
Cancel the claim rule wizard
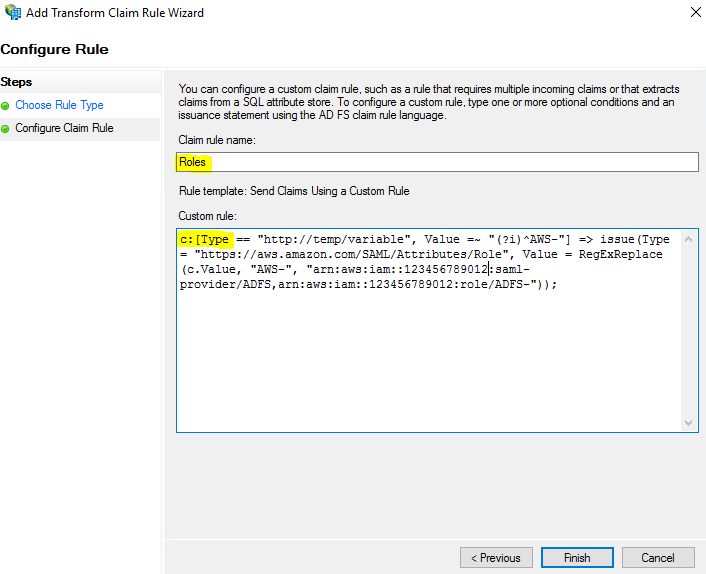[x=658, y=558]
